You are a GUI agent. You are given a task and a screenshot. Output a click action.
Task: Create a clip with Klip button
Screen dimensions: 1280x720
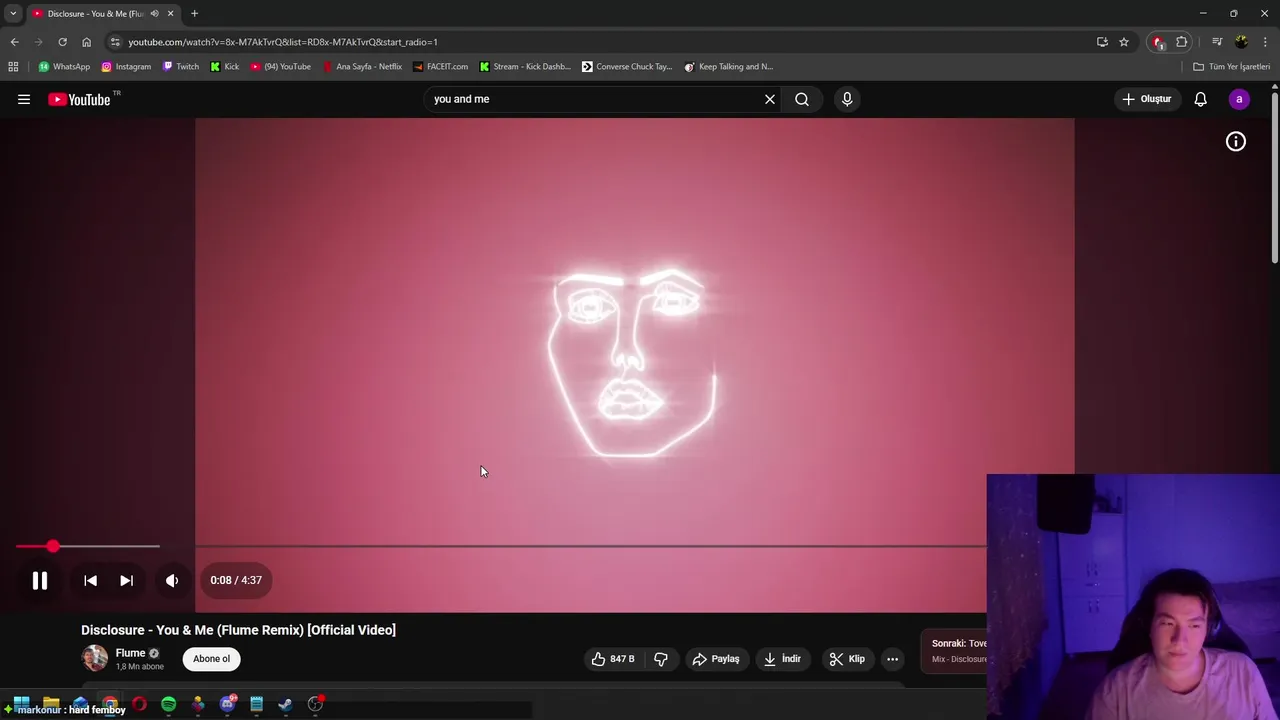click(x=847, y=659)
